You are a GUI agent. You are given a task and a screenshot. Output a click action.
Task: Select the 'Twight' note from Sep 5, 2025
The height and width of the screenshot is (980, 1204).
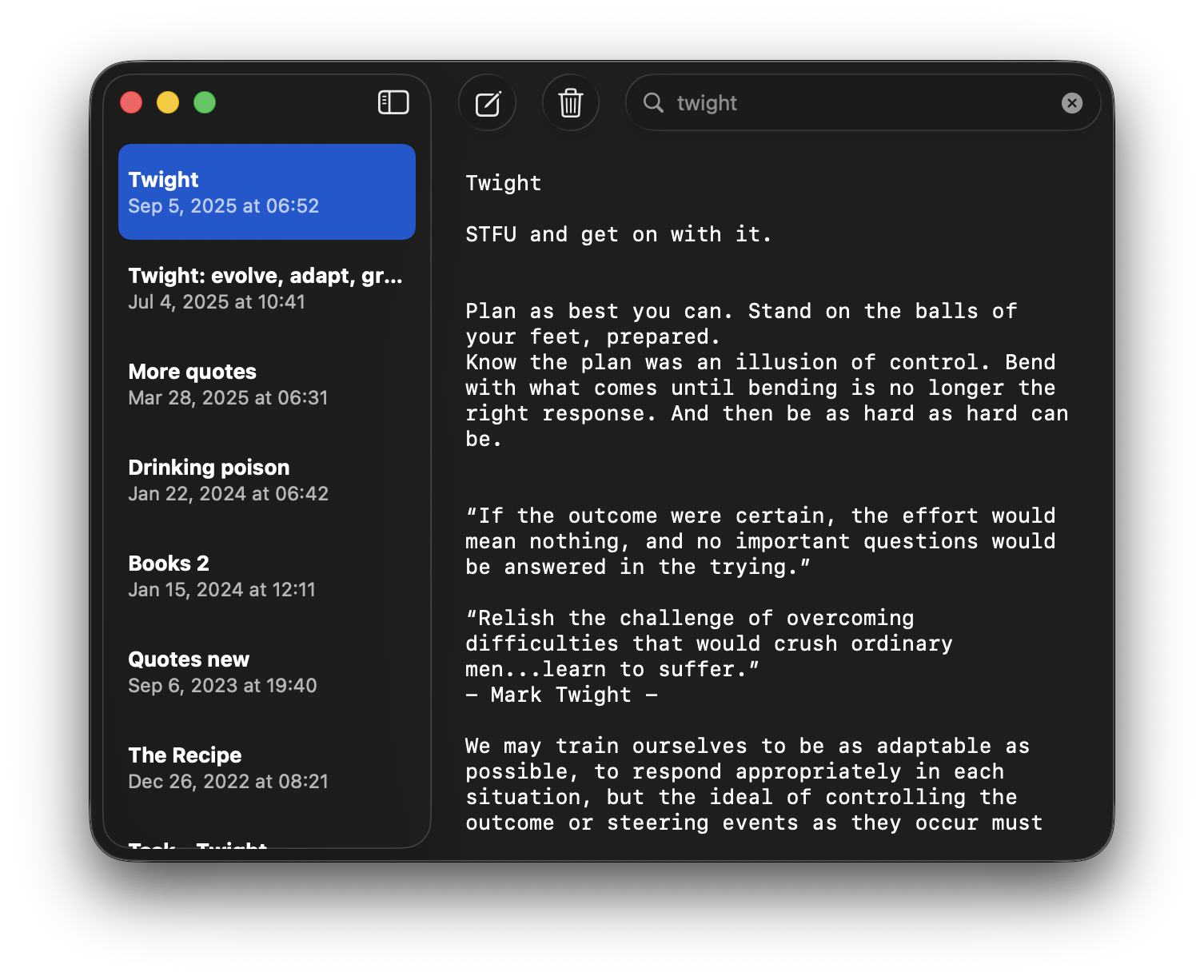click(x=266, y=192)
